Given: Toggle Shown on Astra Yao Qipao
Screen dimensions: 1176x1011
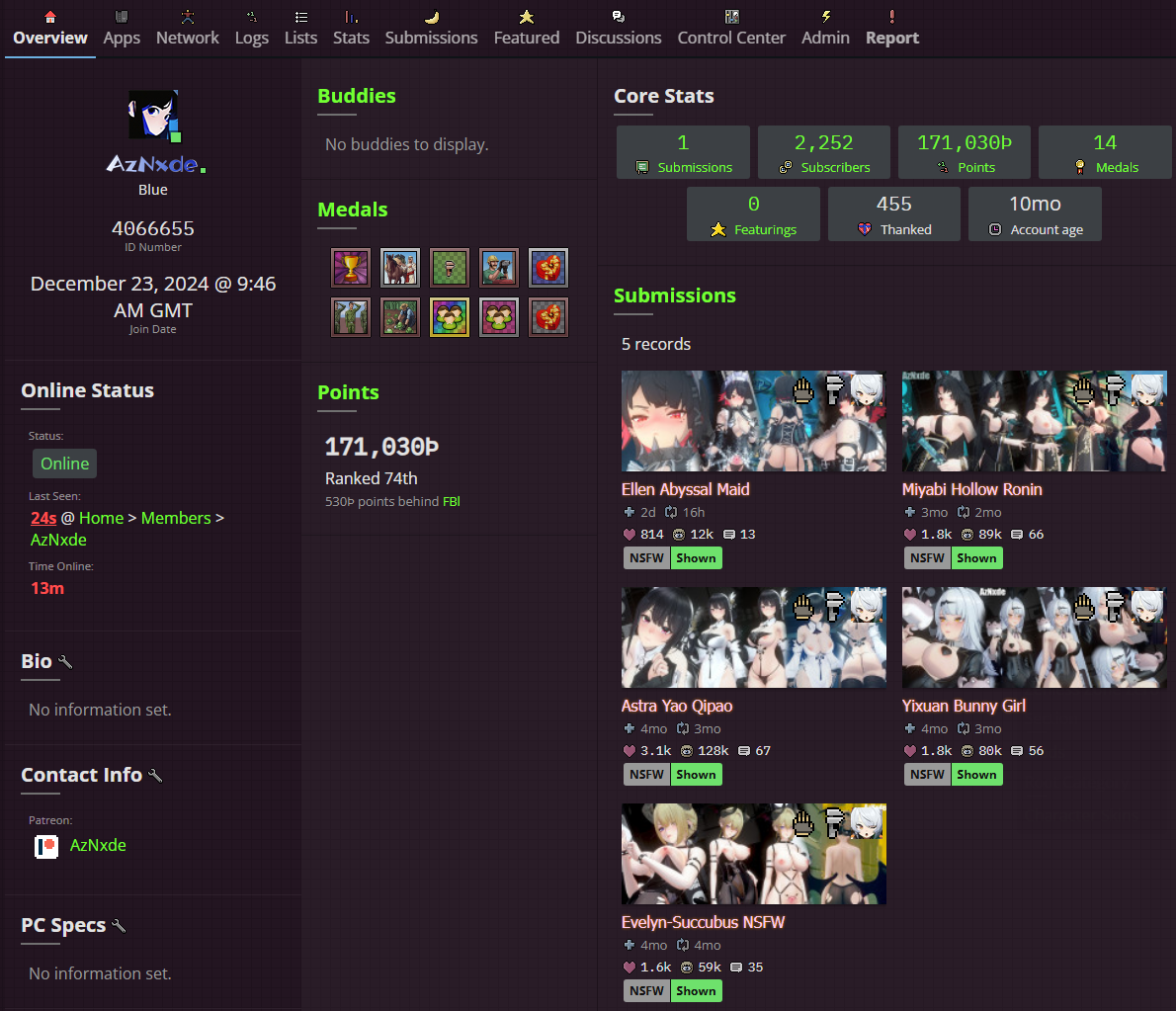Looking at the screenshot, I should coord(696,775).
